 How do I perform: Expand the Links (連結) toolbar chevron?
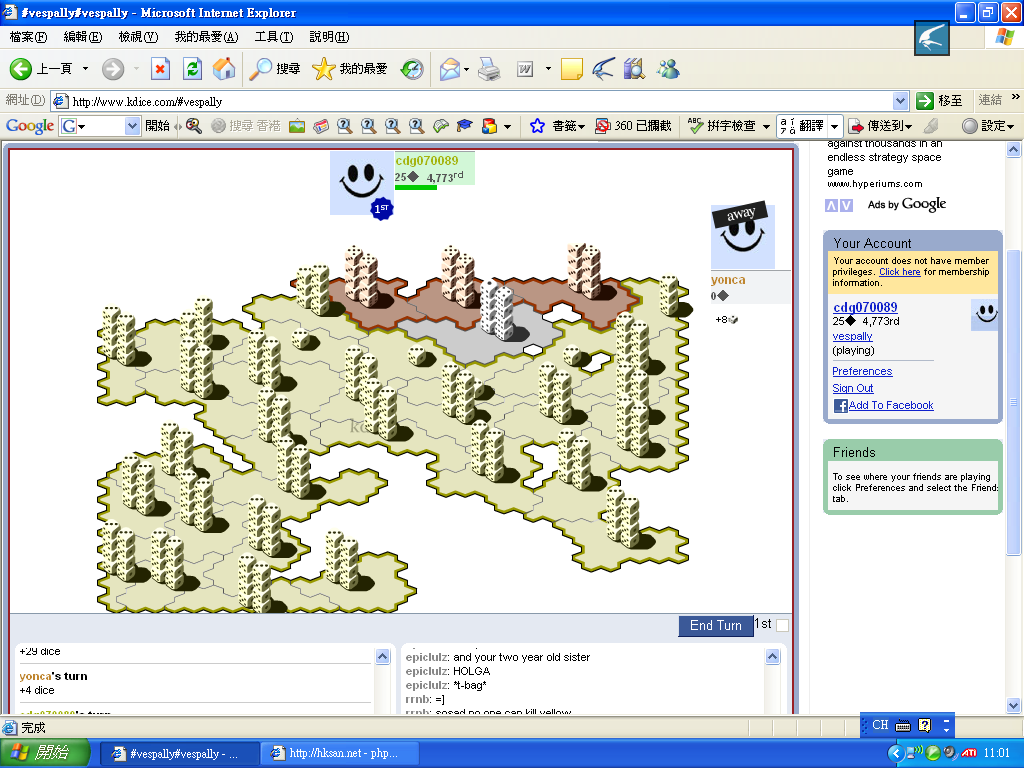pos(1016,97)
